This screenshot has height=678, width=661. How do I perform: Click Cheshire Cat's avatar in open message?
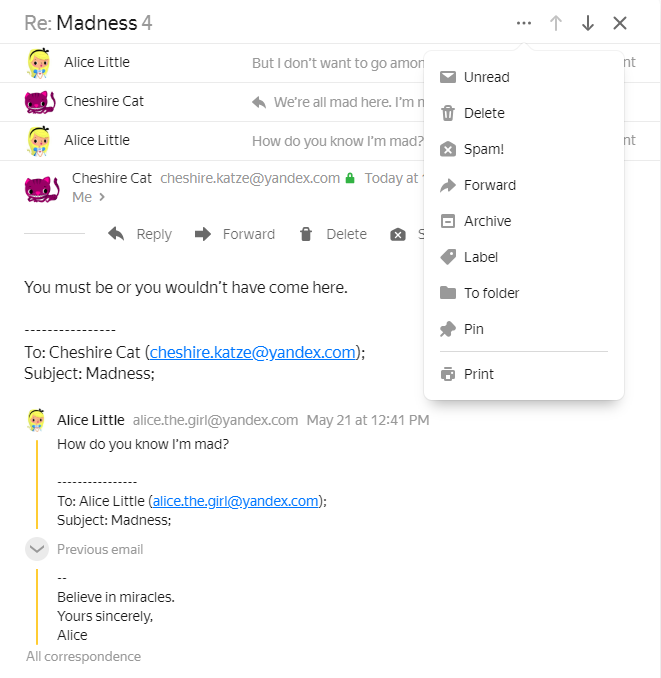[x=40, y=187]
